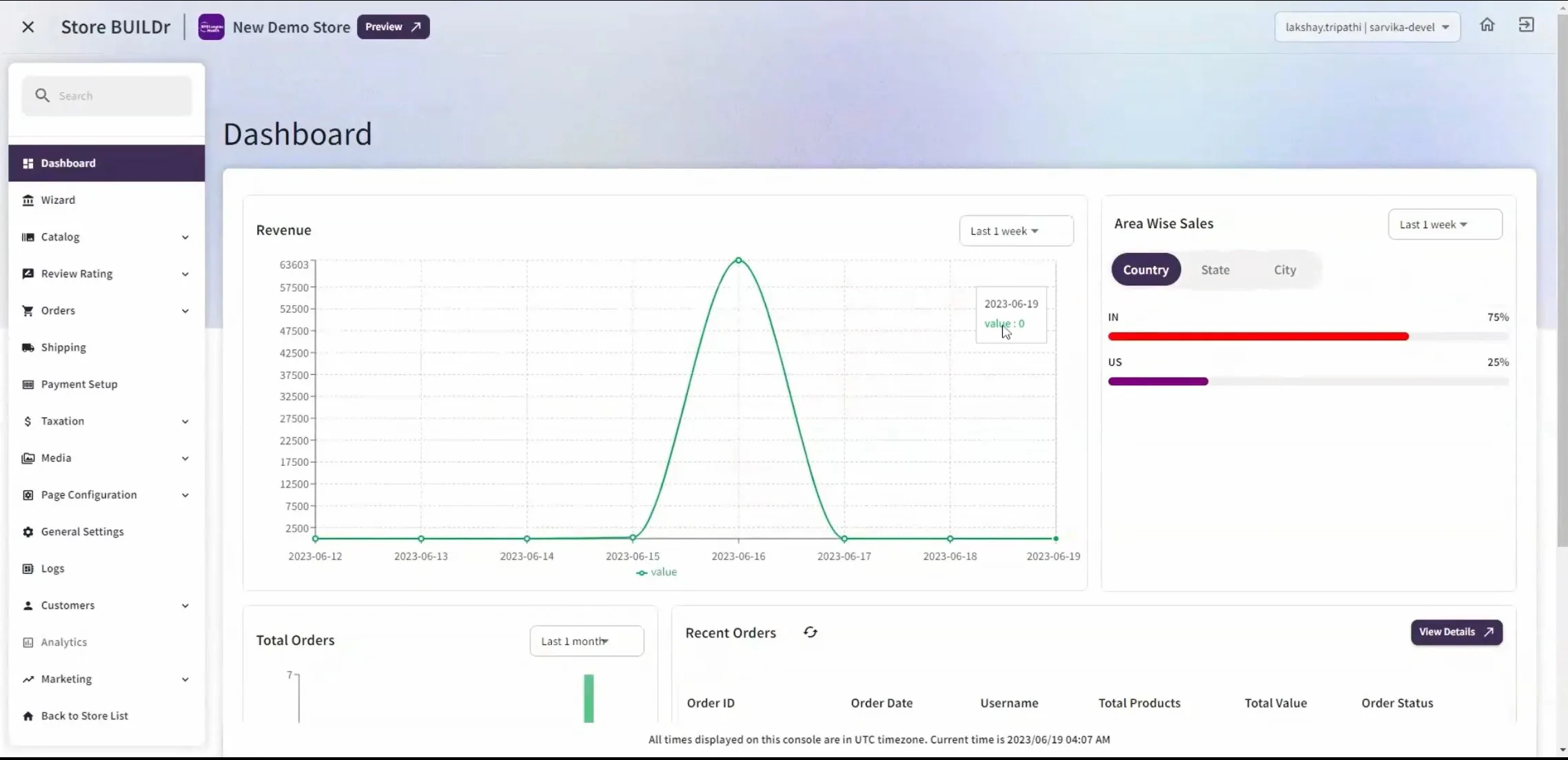Open the store Preview button
Image resolution: width=1568 pixels, height=760 pixels.
(393, 27)
